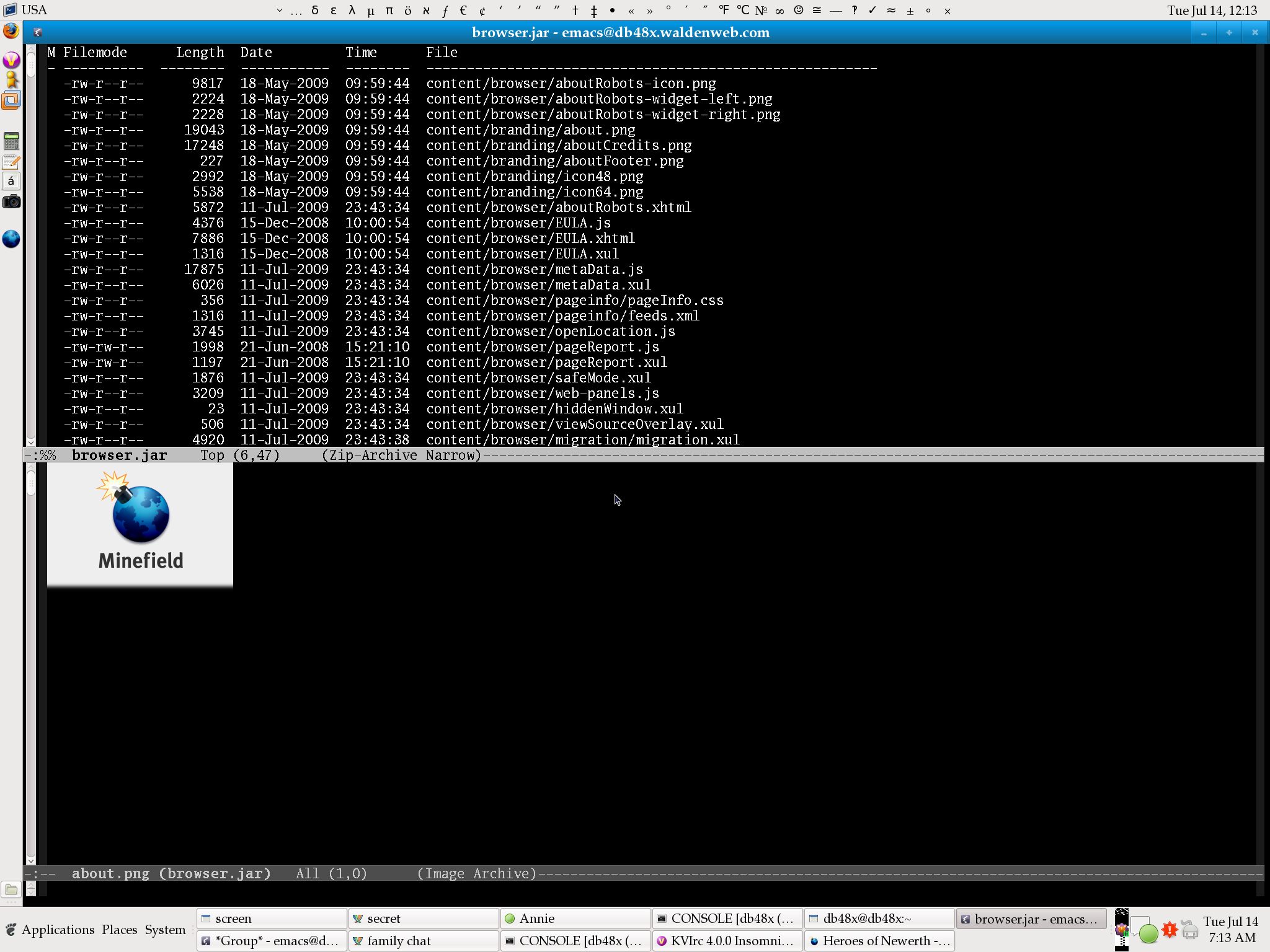
Task: Click the top panel clock
Action: coord(1212,11)
